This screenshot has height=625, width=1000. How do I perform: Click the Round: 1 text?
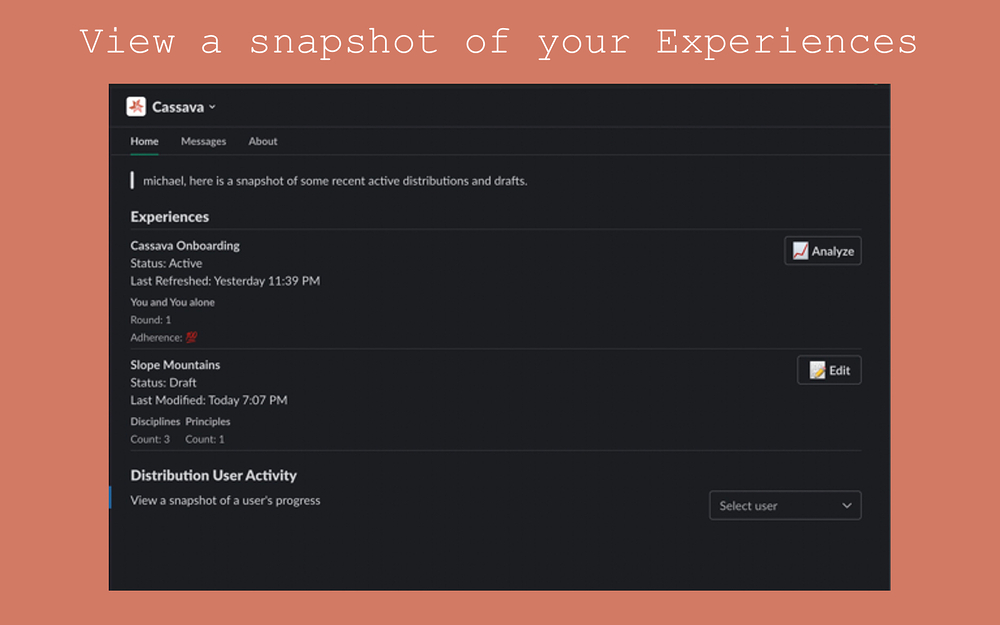[151, 320]
